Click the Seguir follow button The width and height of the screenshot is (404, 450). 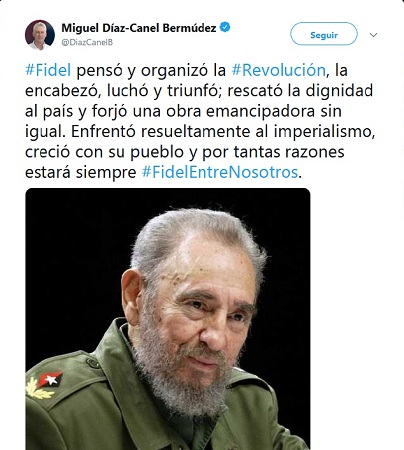tap(324, 34)
